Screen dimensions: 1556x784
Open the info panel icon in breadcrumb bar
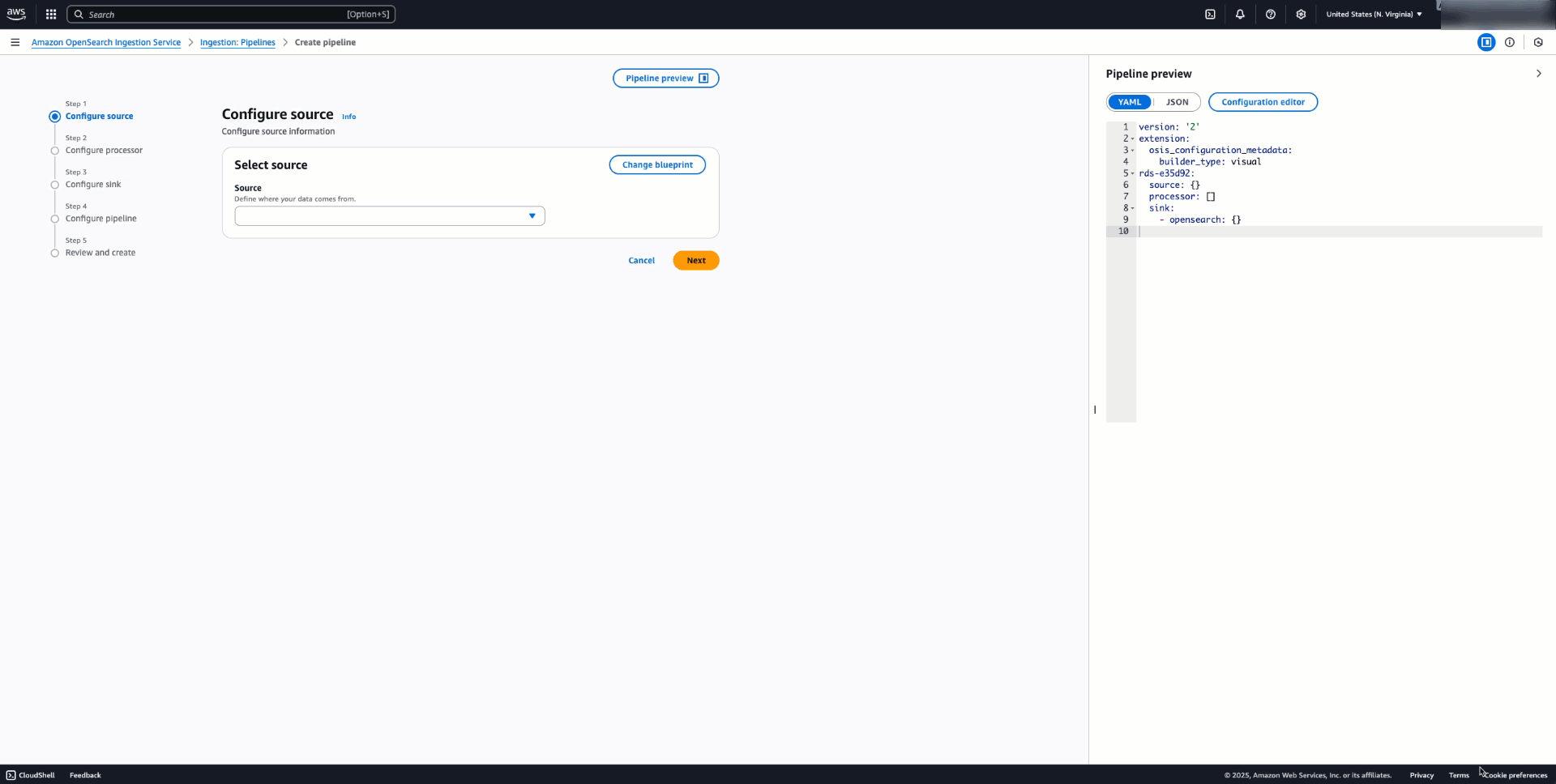(1510, 42)
